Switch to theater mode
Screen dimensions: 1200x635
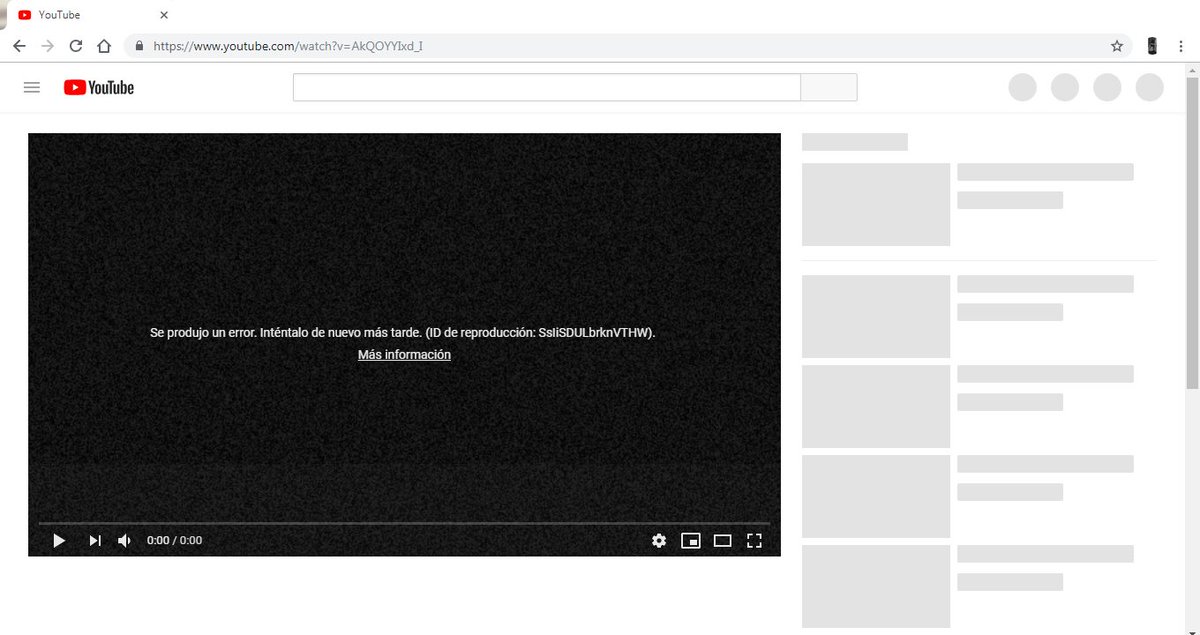(x=723, y=540)
